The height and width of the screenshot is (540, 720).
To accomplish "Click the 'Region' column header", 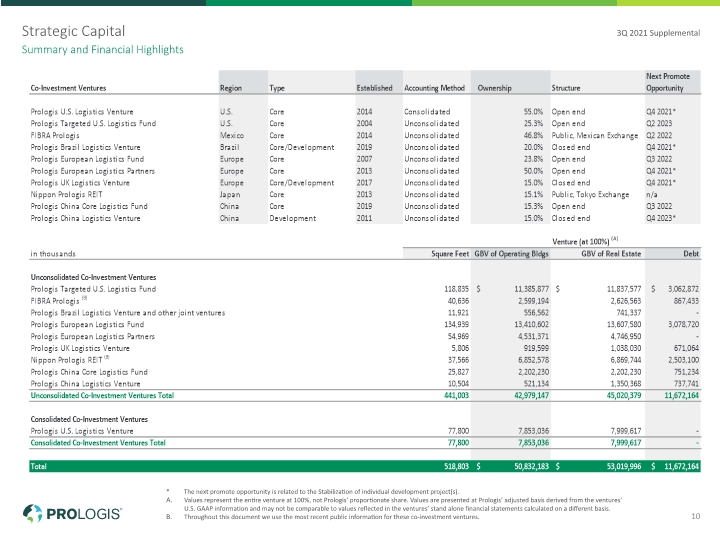I will tap(231, 88).
